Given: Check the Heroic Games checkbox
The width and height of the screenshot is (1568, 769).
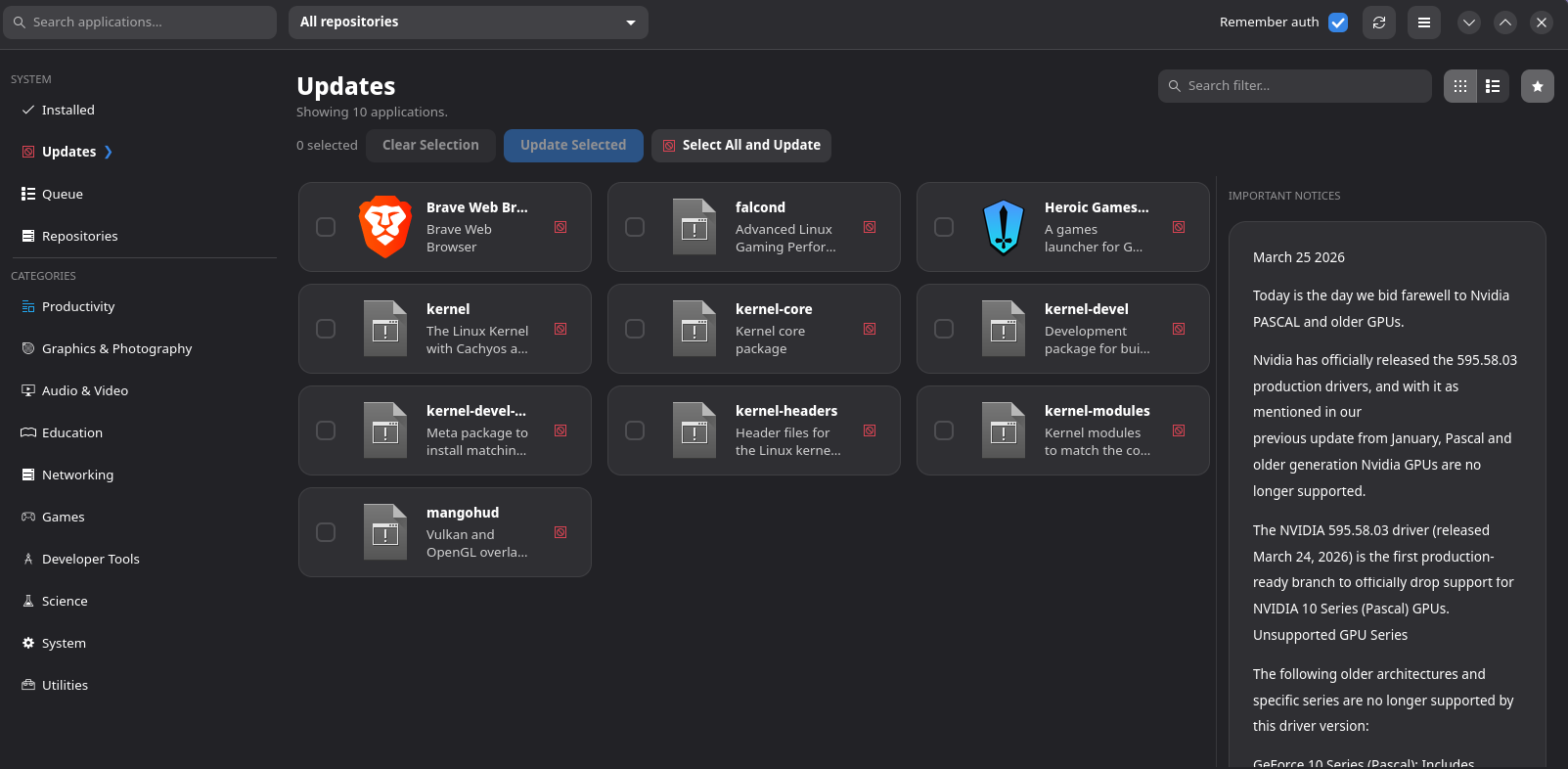Looking at the screenshot, I should pyautogui.click(x=944, y=227).
